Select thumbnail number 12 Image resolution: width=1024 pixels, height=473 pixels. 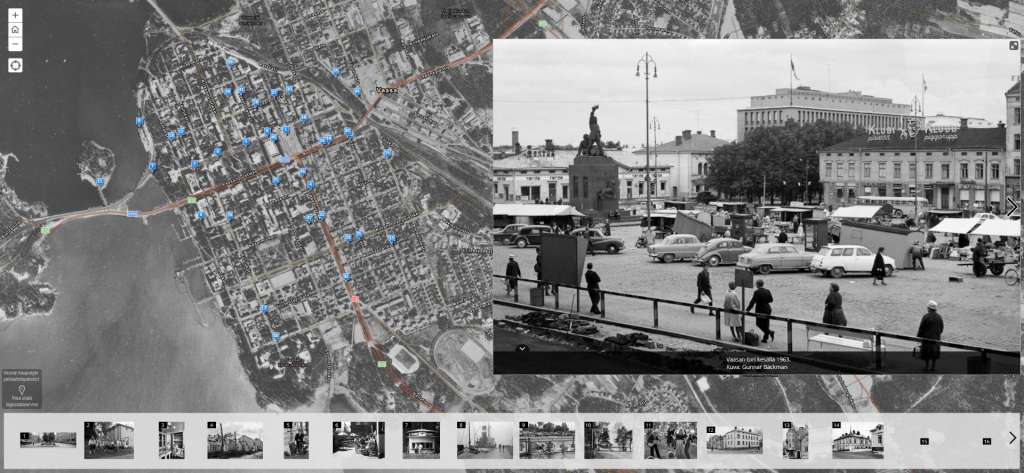point(734,439)
